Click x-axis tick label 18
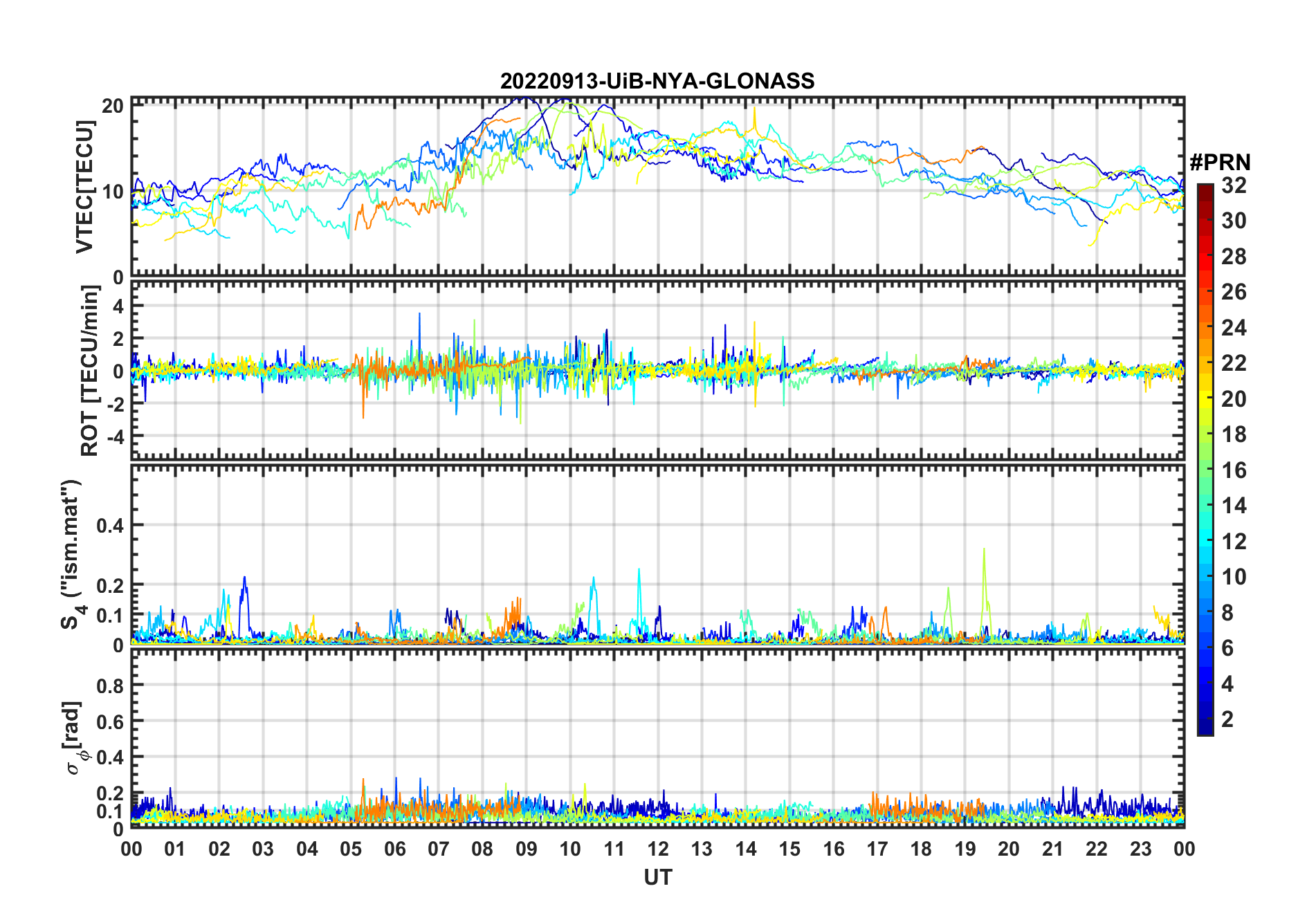Image resolution: width=1316 pixels, height=920 pixels. pos(921,849)
